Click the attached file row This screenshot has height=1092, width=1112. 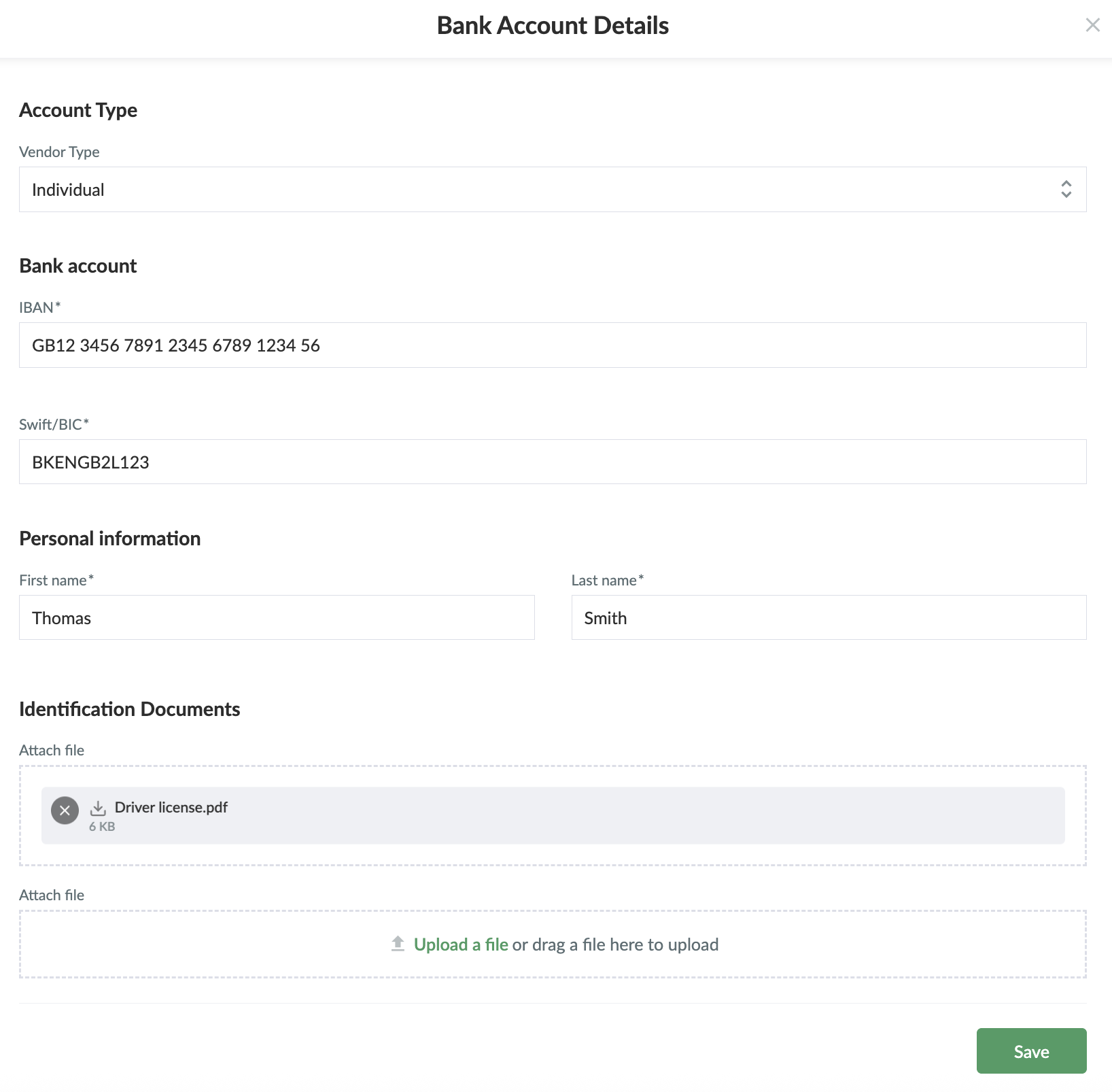click(612, 816)
